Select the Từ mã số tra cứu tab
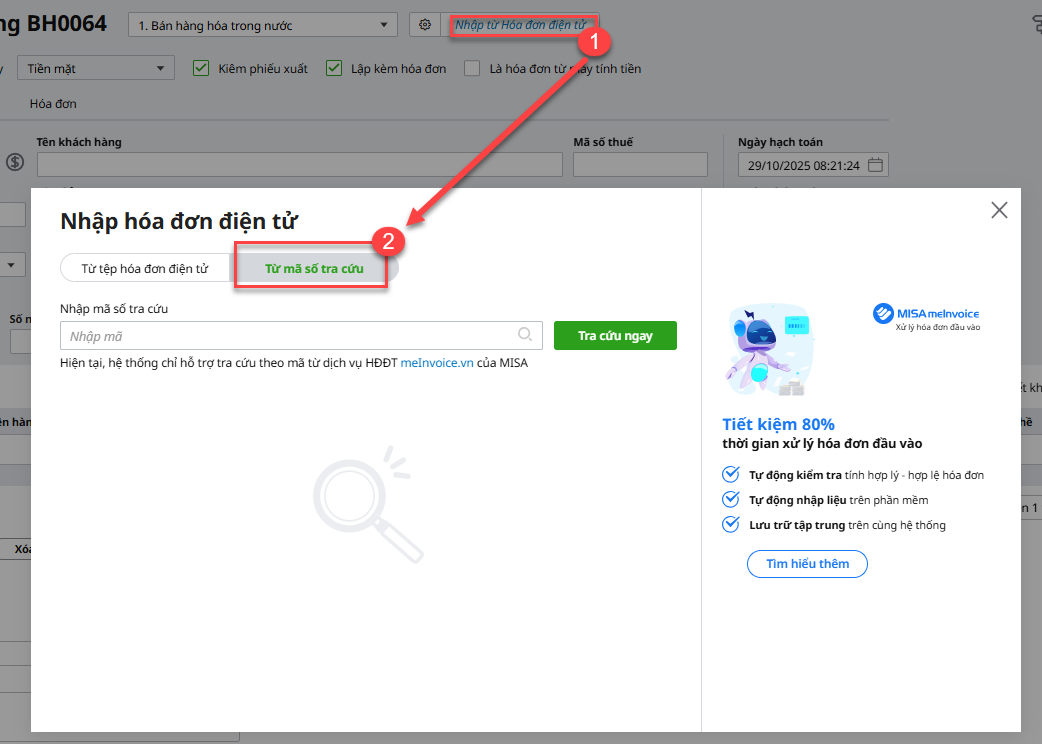 [x=314, y=269]
